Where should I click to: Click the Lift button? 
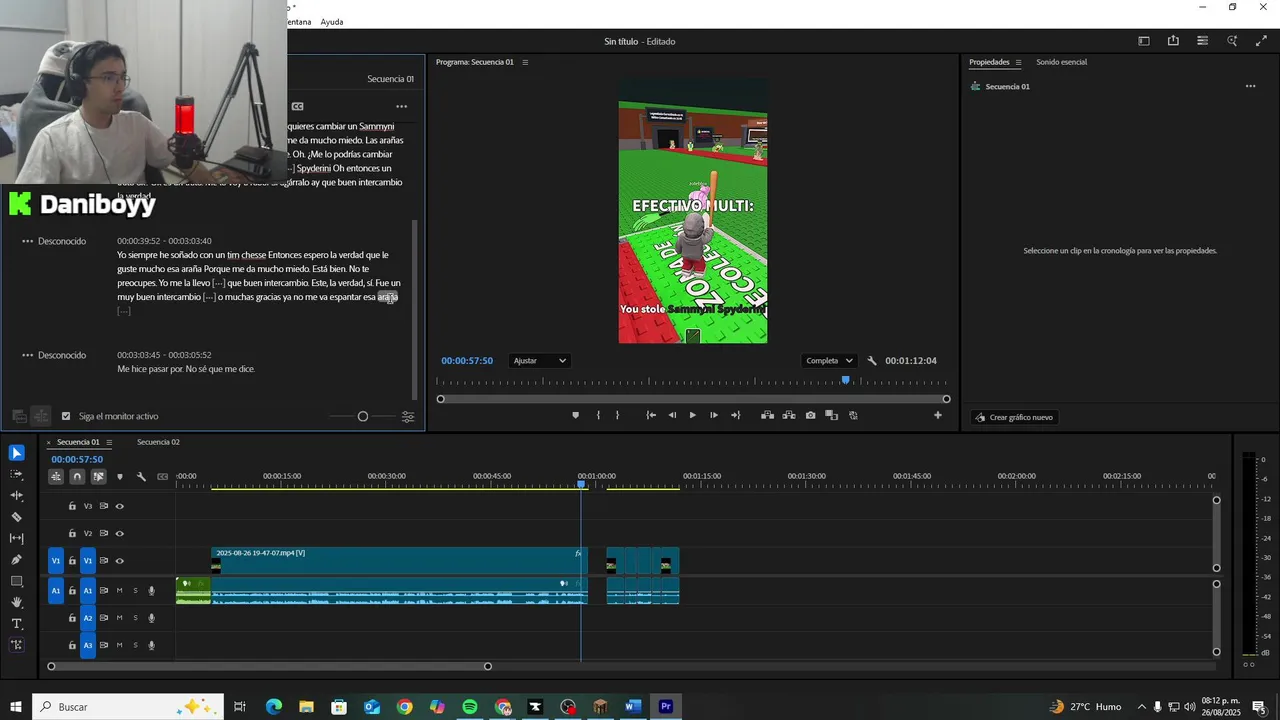point(767,415)
